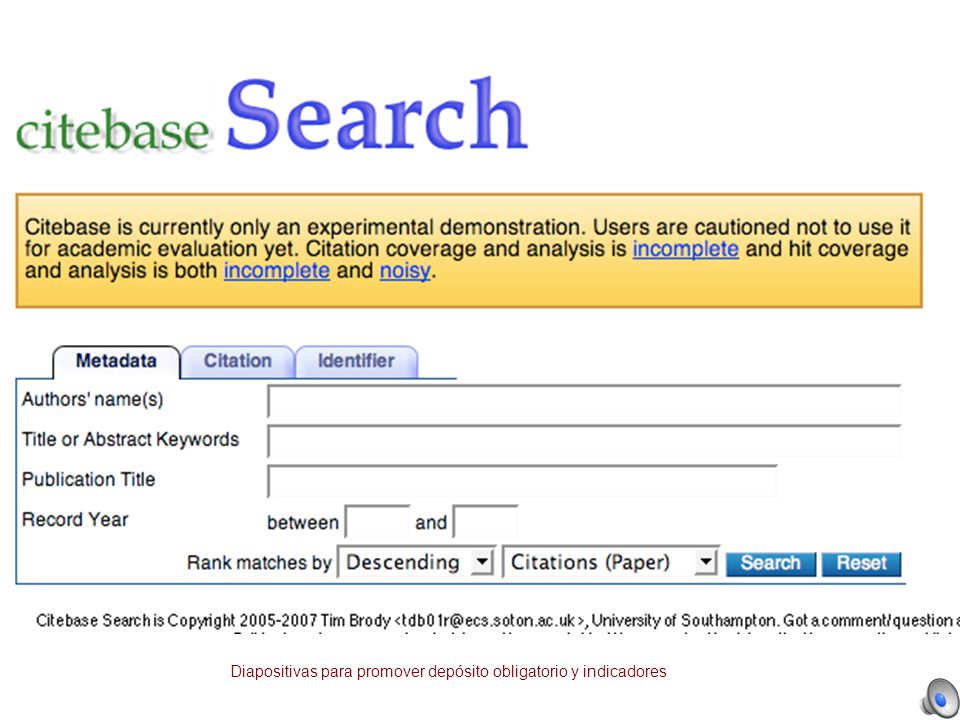Click the Publication Title label
Viewport: 960px width, 720px height.
(89, 479)
